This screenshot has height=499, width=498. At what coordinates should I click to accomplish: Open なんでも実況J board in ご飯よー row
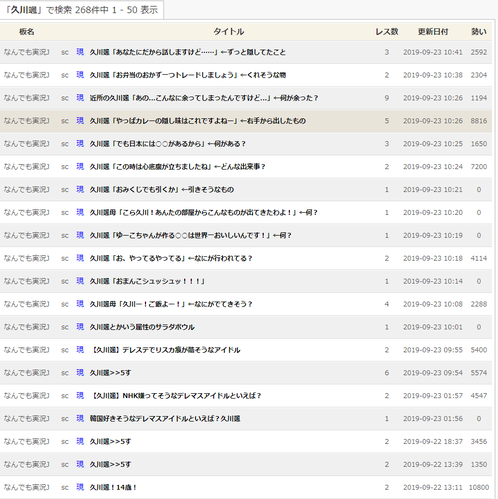pos(27,304)
